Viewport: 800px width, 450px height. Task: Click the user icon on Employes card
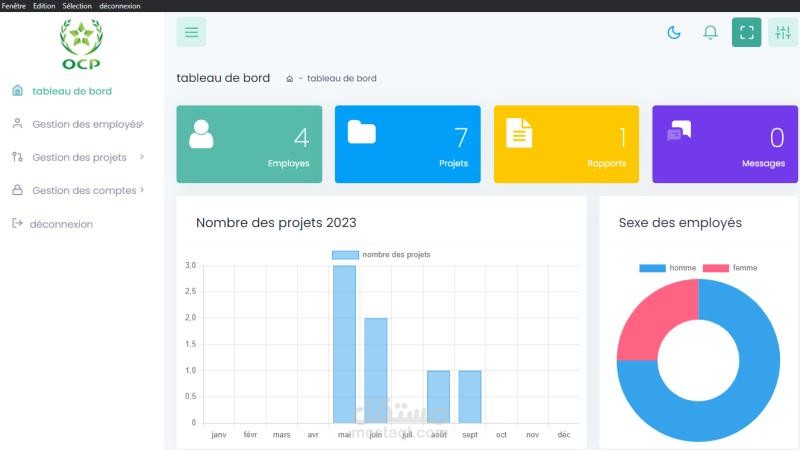pyautogui.click(x=201, y=134)
